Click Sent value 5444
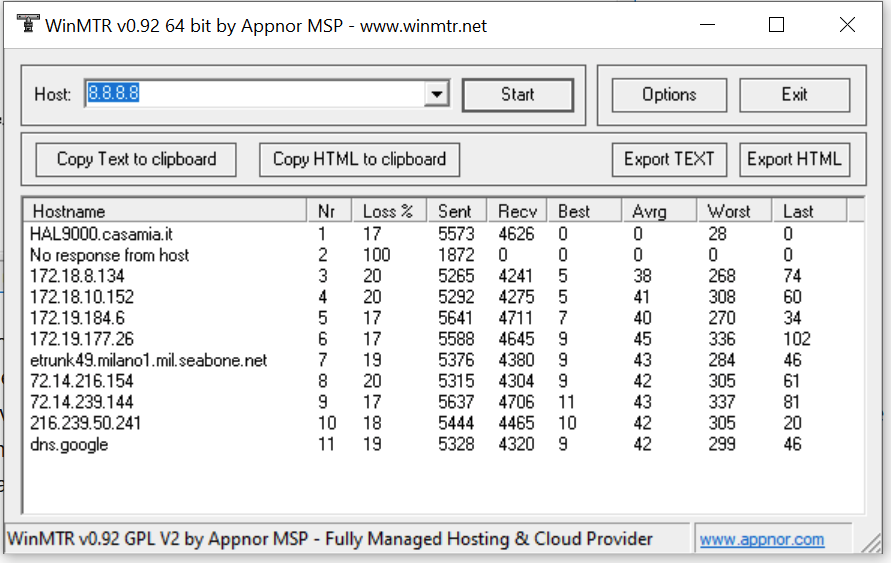 click(456, 423)
